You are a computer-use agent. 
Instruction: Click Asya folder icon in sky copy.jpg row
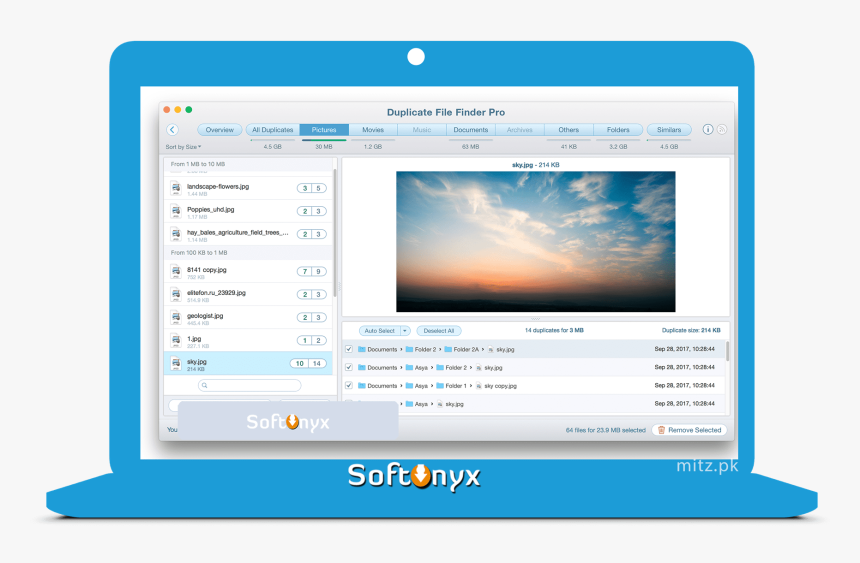(409, 386)
